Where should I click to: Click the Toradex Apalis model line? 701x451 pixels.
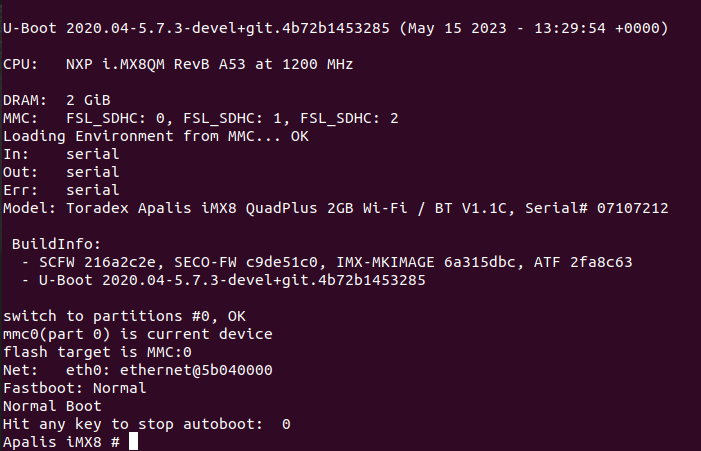335,208
